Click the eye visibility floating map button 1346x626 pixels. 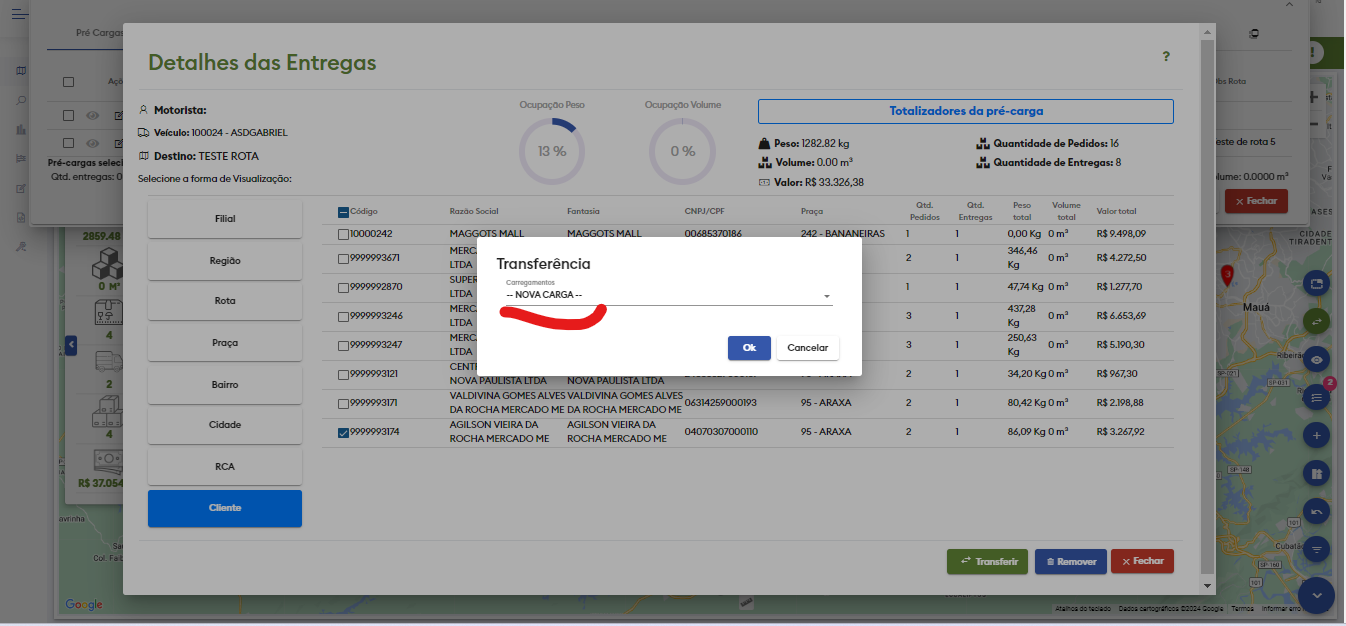pyautogui.click(x=1316, y=360)
